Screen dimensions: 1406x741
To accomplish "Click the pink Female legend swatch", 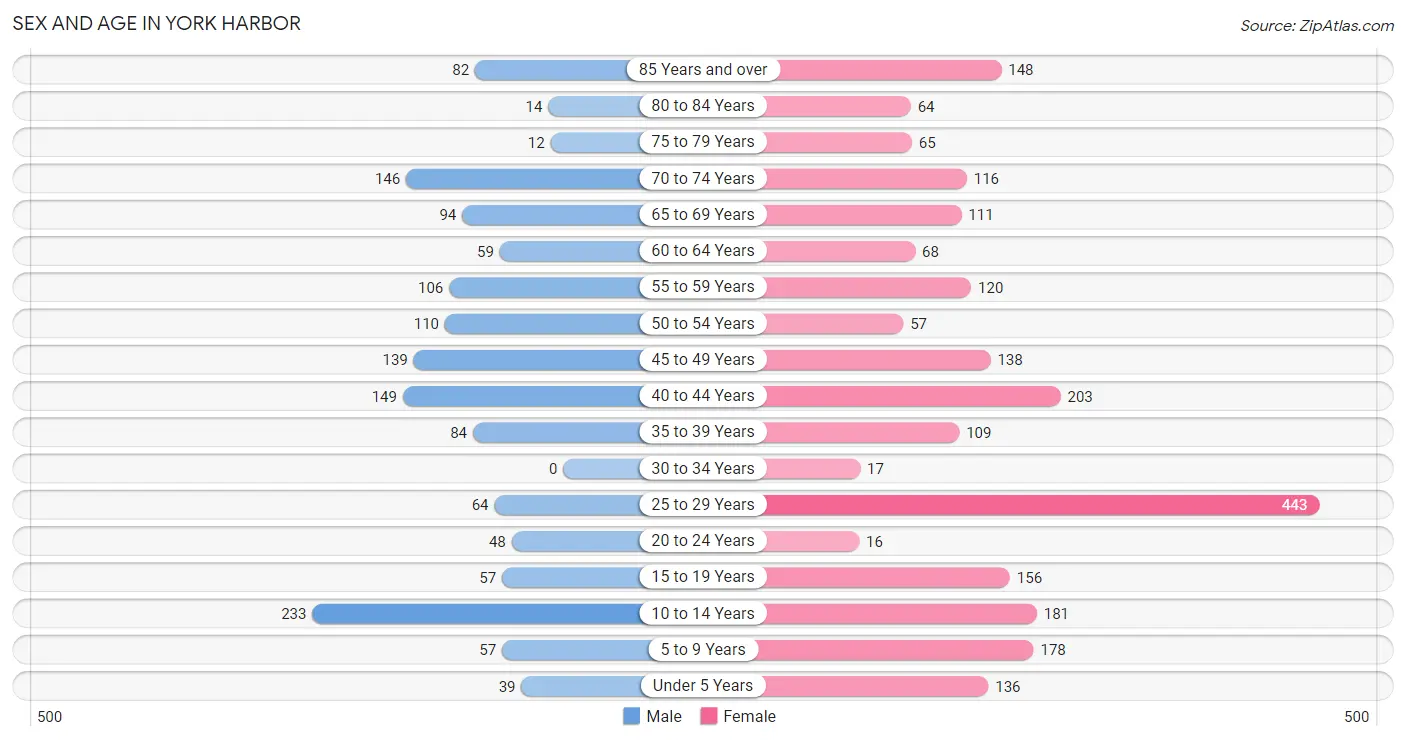I will (709, 716).
